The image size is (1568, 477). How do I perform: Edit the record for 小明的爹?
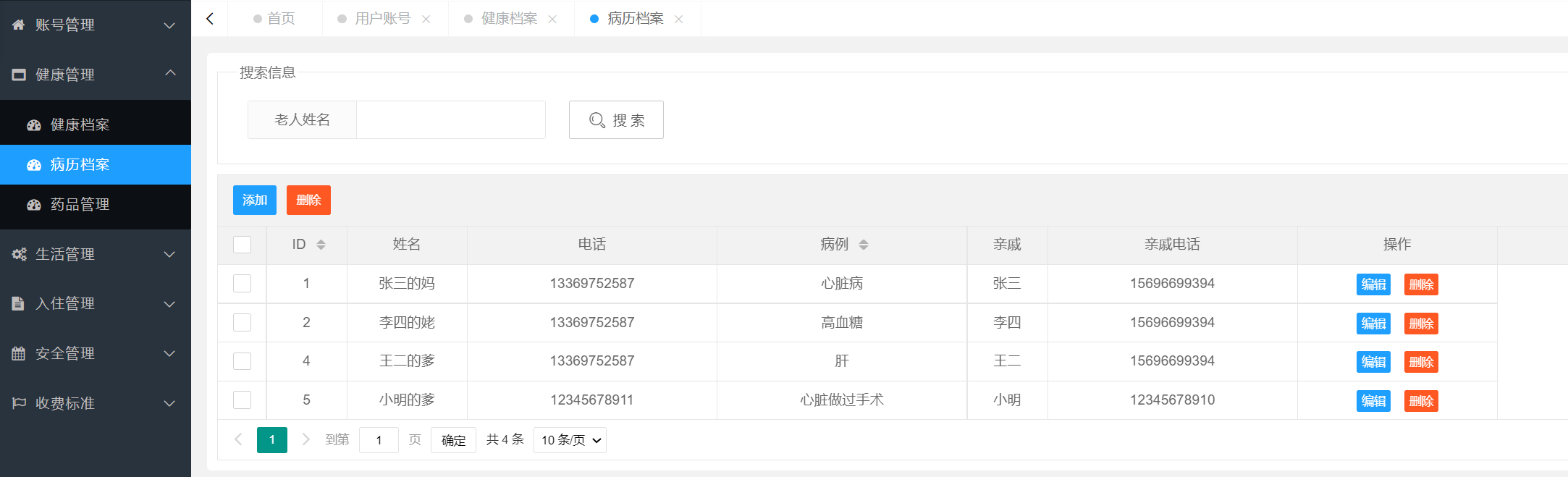click(x=1373, y=401)
